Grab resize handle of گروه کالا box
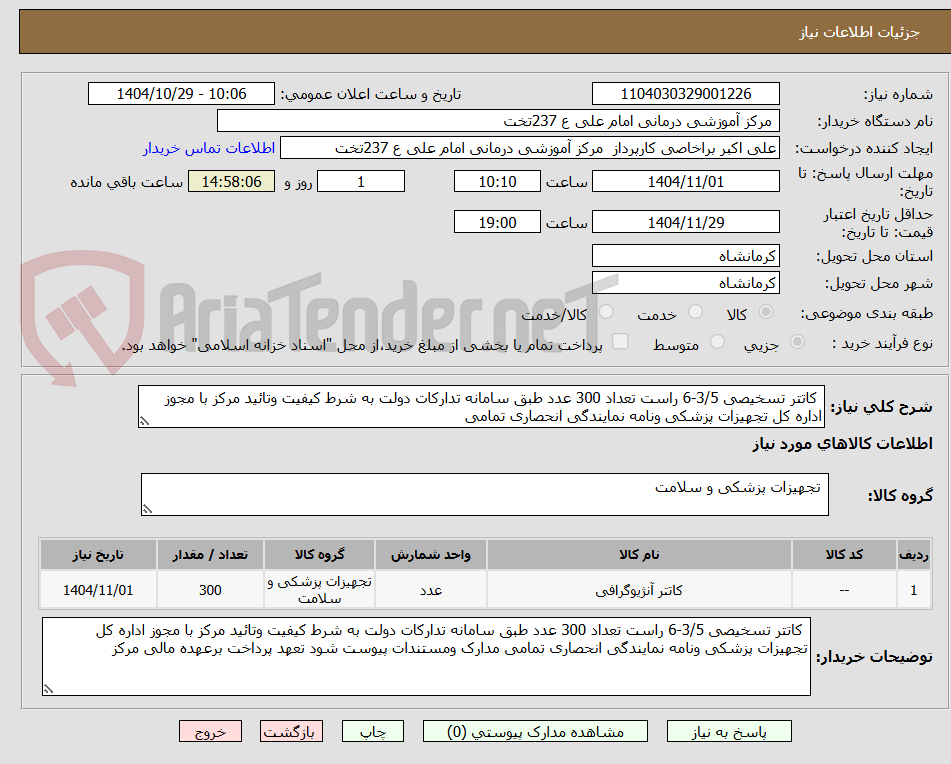951x764 pixels. 147,509
